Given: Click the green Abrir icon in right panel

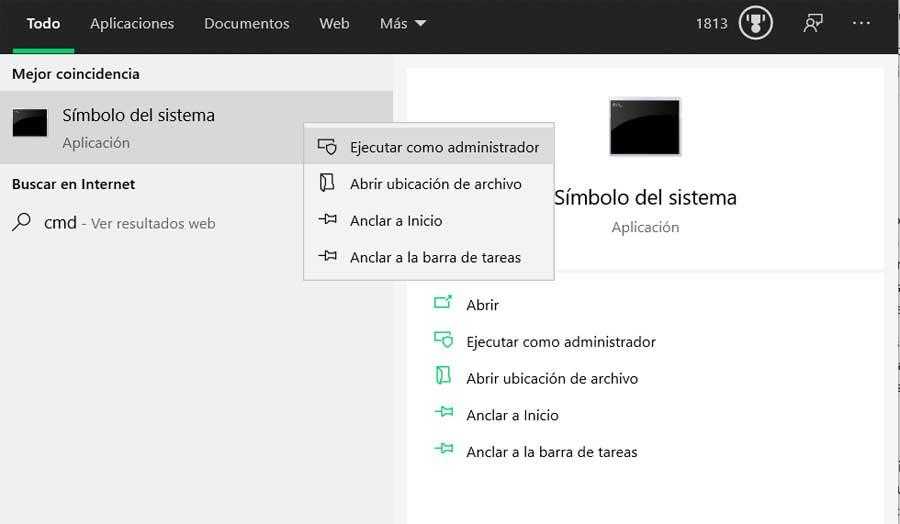Looking at the screenshot, I should [x=443, y=304].
